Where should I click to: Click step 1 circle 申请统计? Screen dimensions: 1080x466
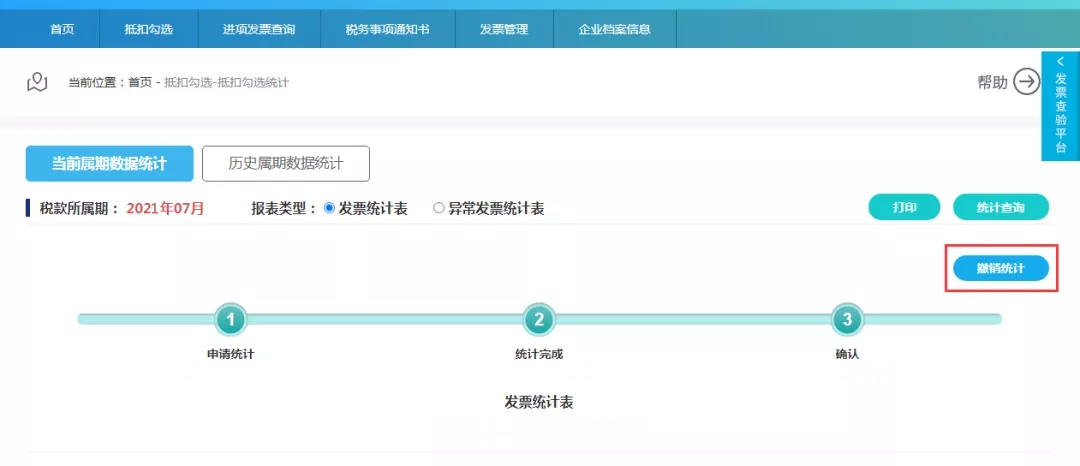pos(231,320)
